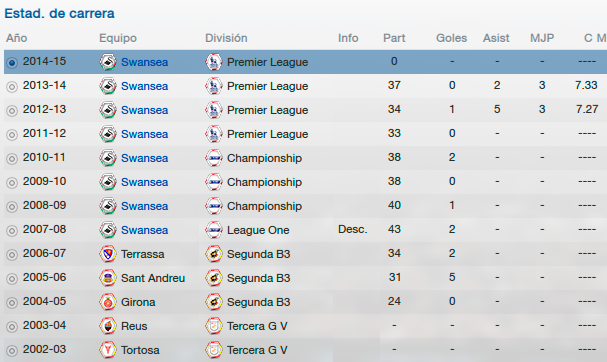Sort table by Goles column header

pyautogui.click(x=451, y=38)
